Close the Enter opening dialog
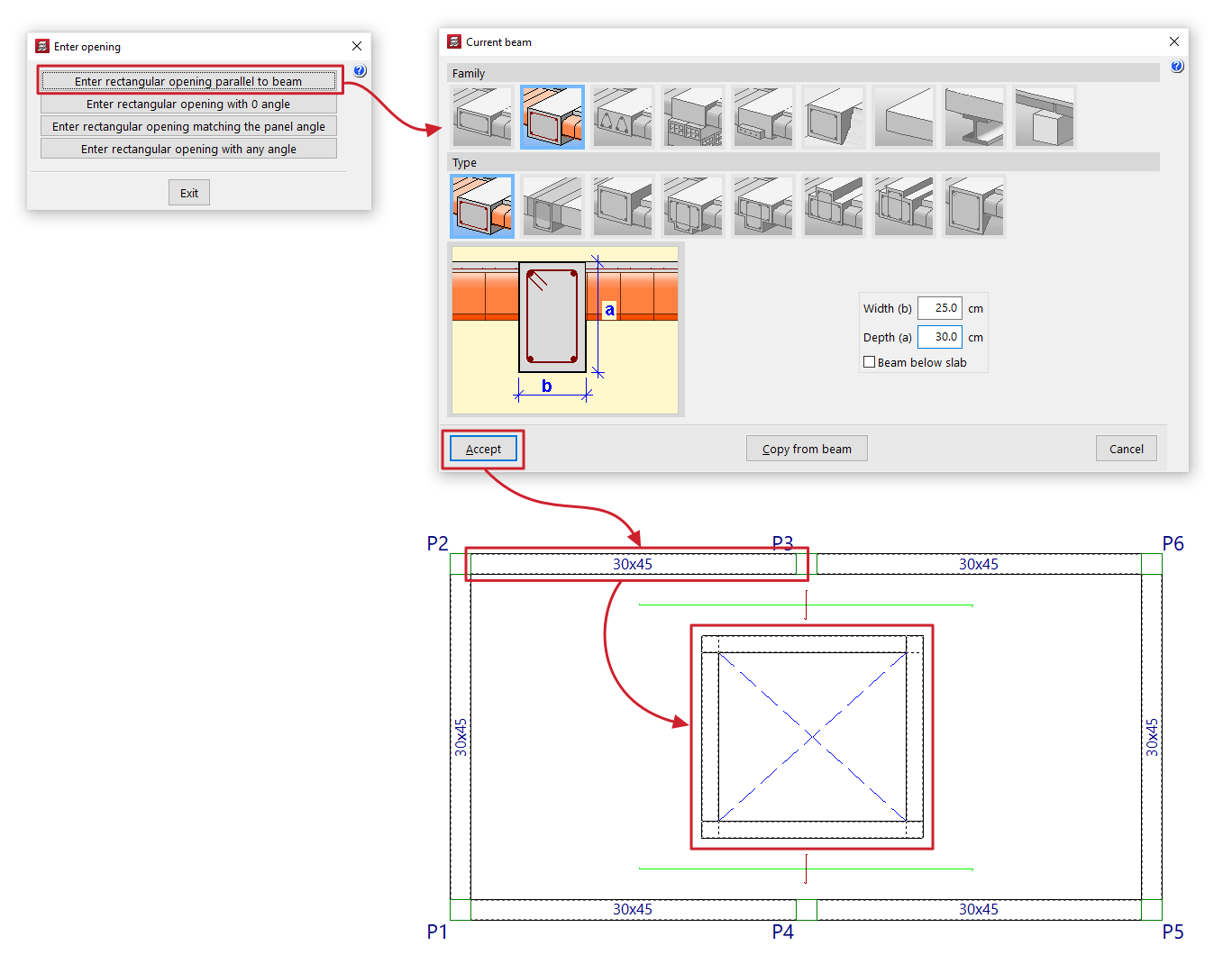Viewport: 1232px width, 964px height. 357,46
